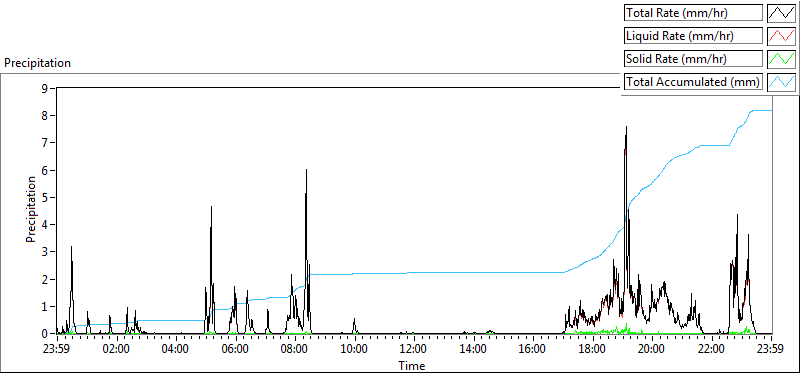Click the 12:00 time tick label
800x373 pixels.
[414, 350]
